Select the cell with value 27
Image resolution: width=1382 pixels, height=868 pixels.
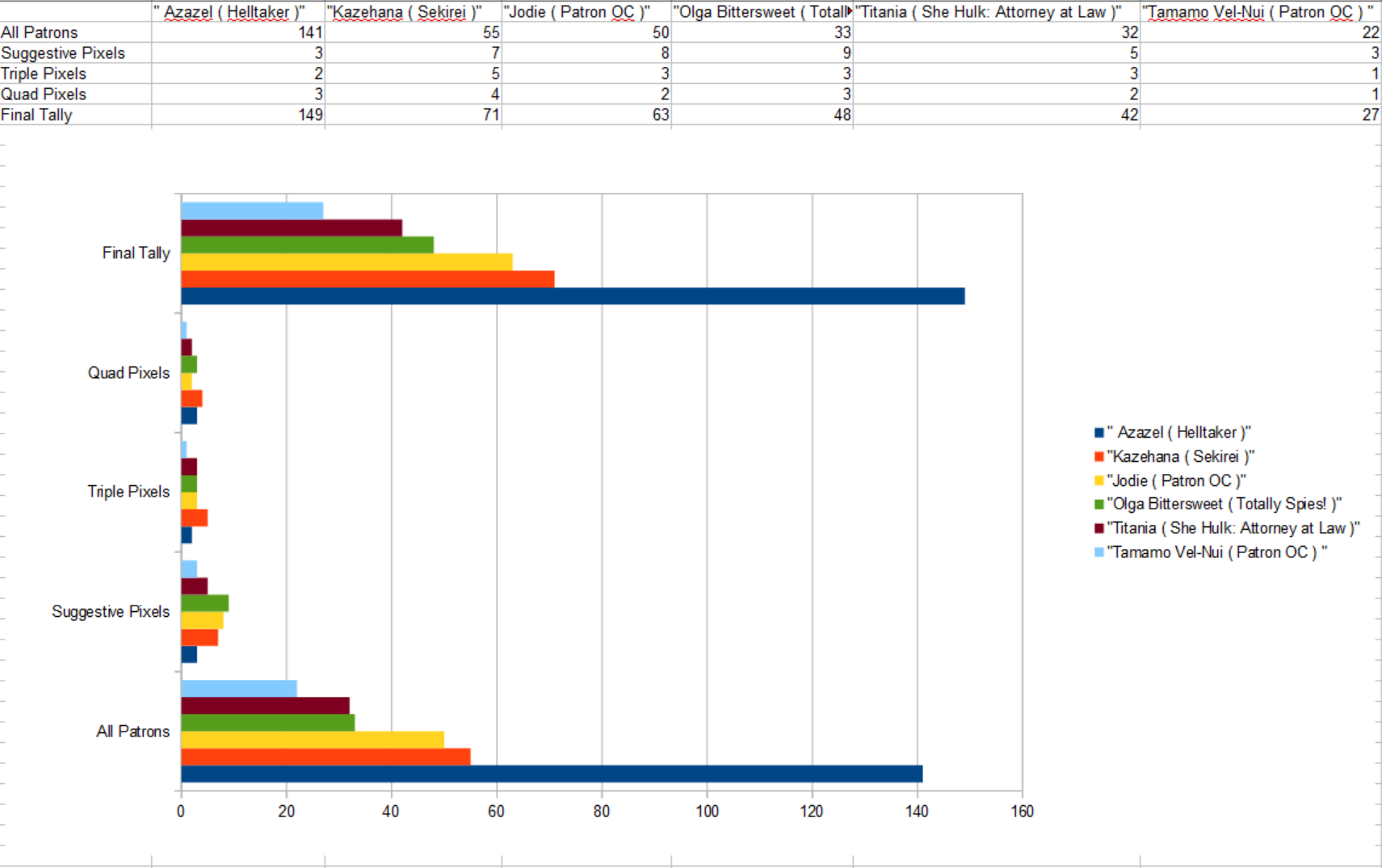click(x=1260, y=115)
